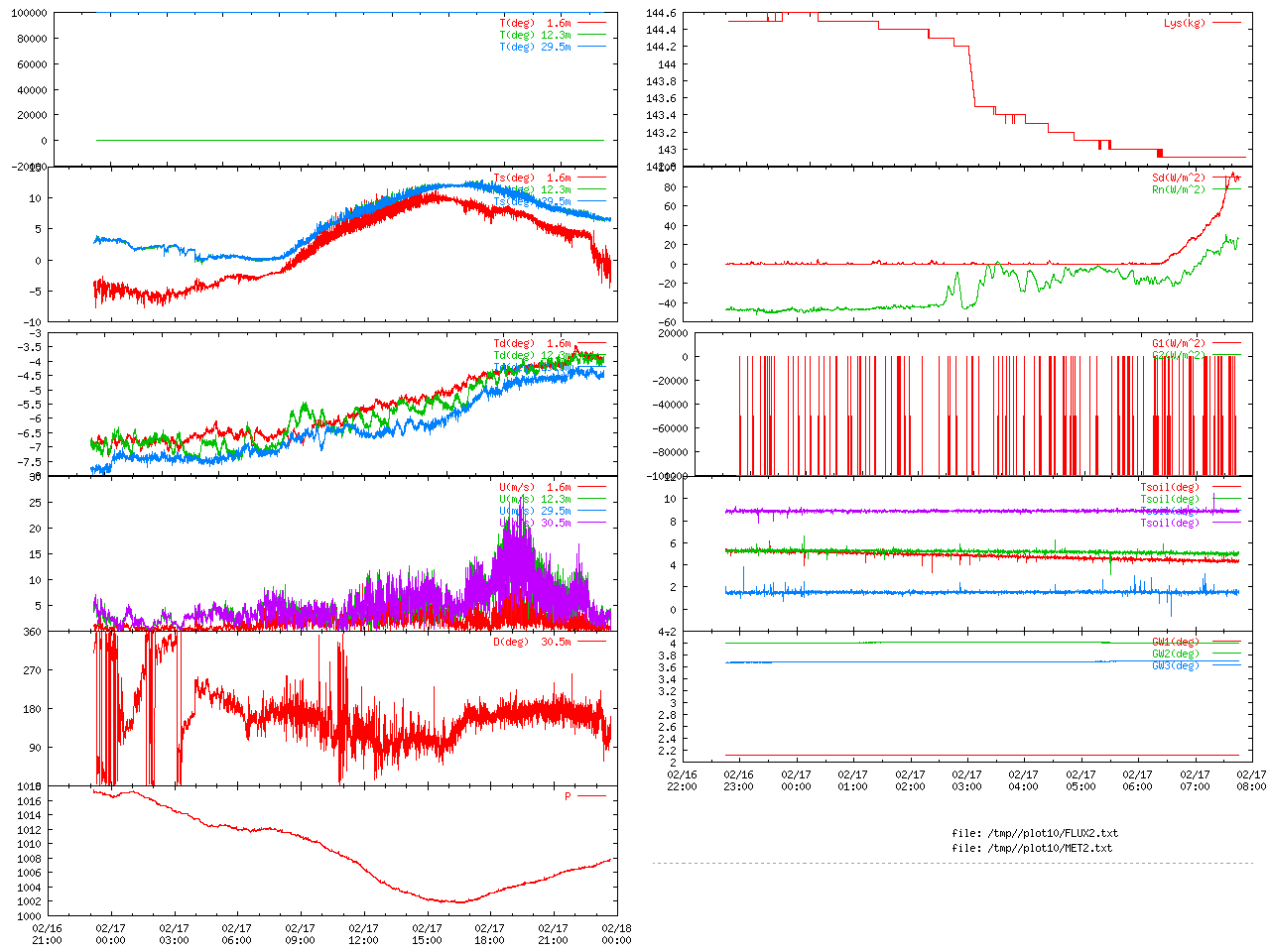Image resolution: width=1270 pixels, height=952 pixels.
Task: Select the Rn(W/m^2) legend entry
Action: click(x=1179, y=189)
